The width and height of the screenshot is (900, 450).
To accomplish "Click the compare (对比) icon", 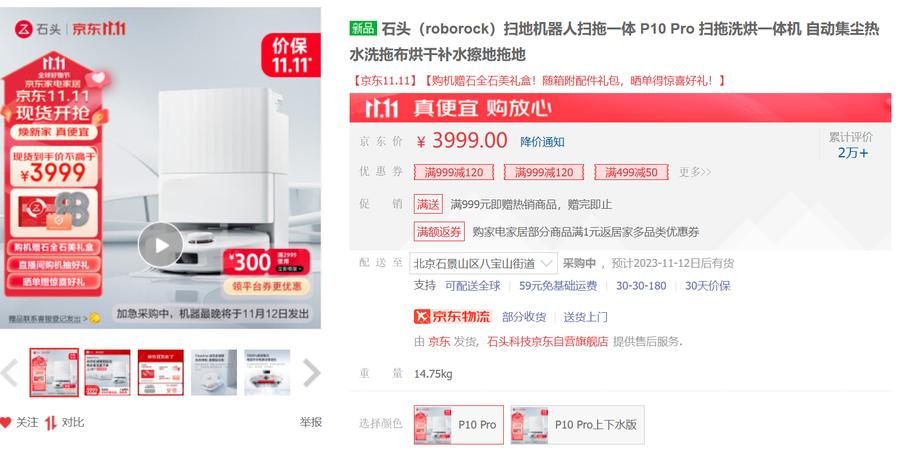I will pyautogui.click(x=51, y=422).
